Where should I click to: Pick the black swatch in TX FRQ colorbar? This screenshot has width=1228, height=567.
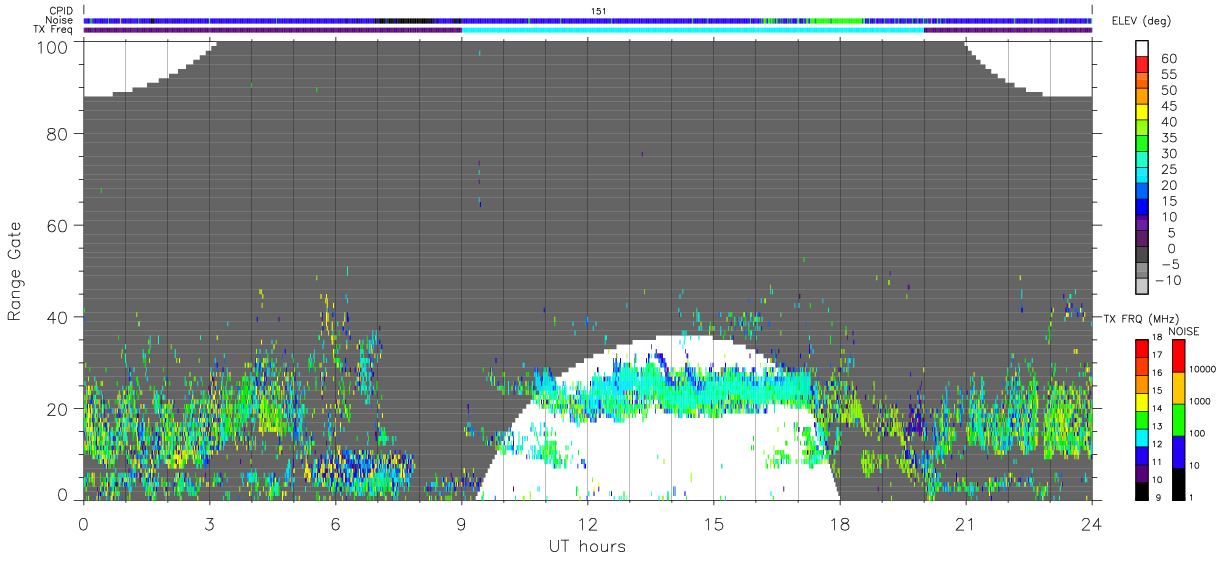[x=1141, y=490]
